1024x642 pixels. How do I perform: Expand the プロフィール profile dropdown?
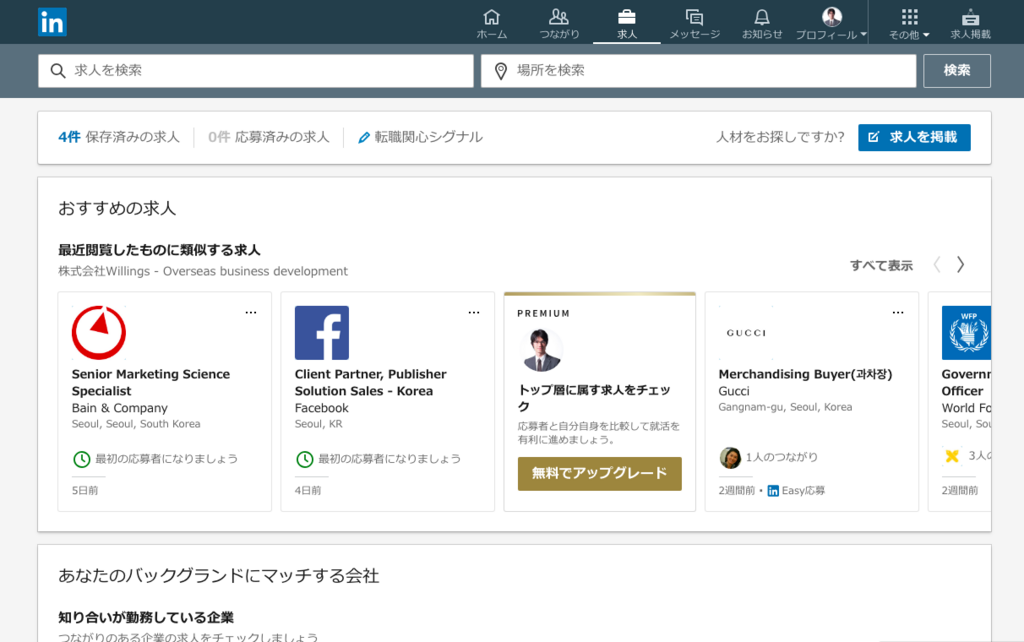click(x=831, y=24)
